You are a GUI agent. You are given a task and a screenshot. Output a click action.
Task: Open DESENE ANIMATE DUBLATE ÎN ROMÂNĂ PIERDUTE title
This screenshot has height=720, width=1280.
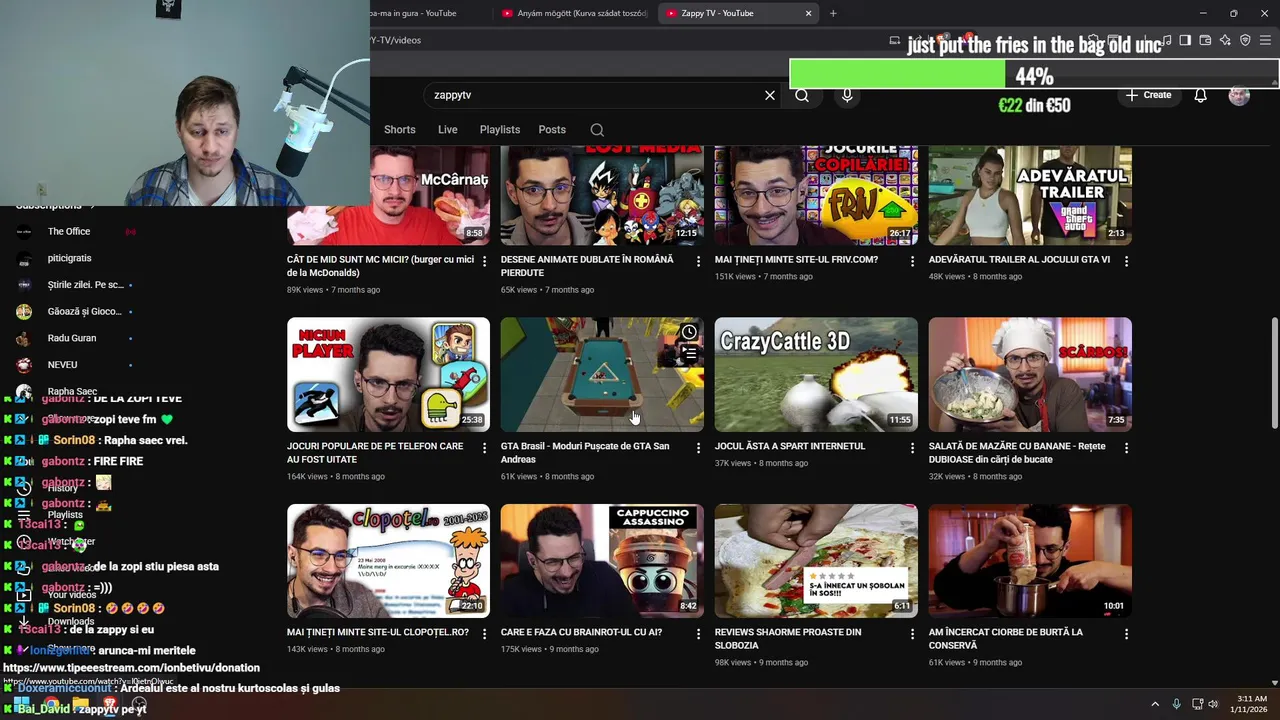pyautogui.click(x=587, y=266)
